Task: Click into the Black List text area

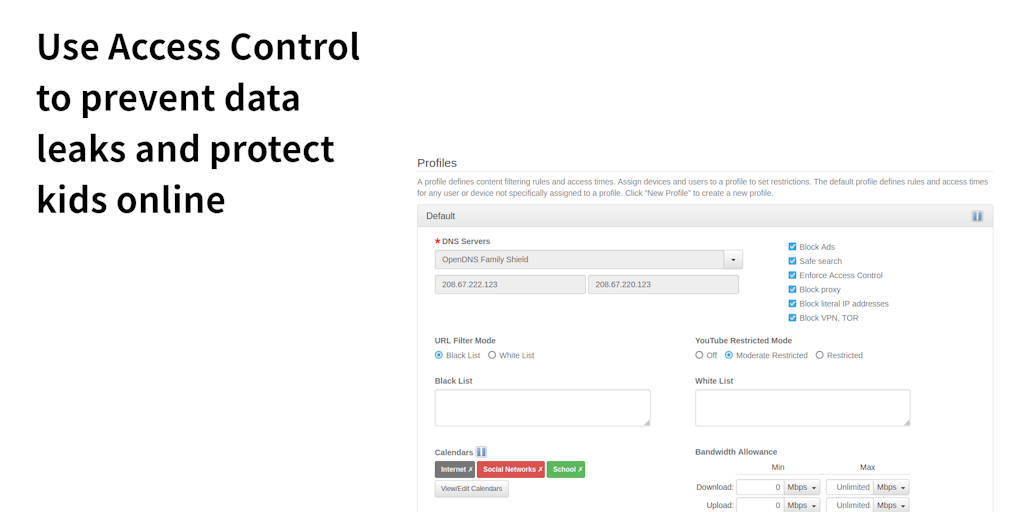Action: (542, 408)
